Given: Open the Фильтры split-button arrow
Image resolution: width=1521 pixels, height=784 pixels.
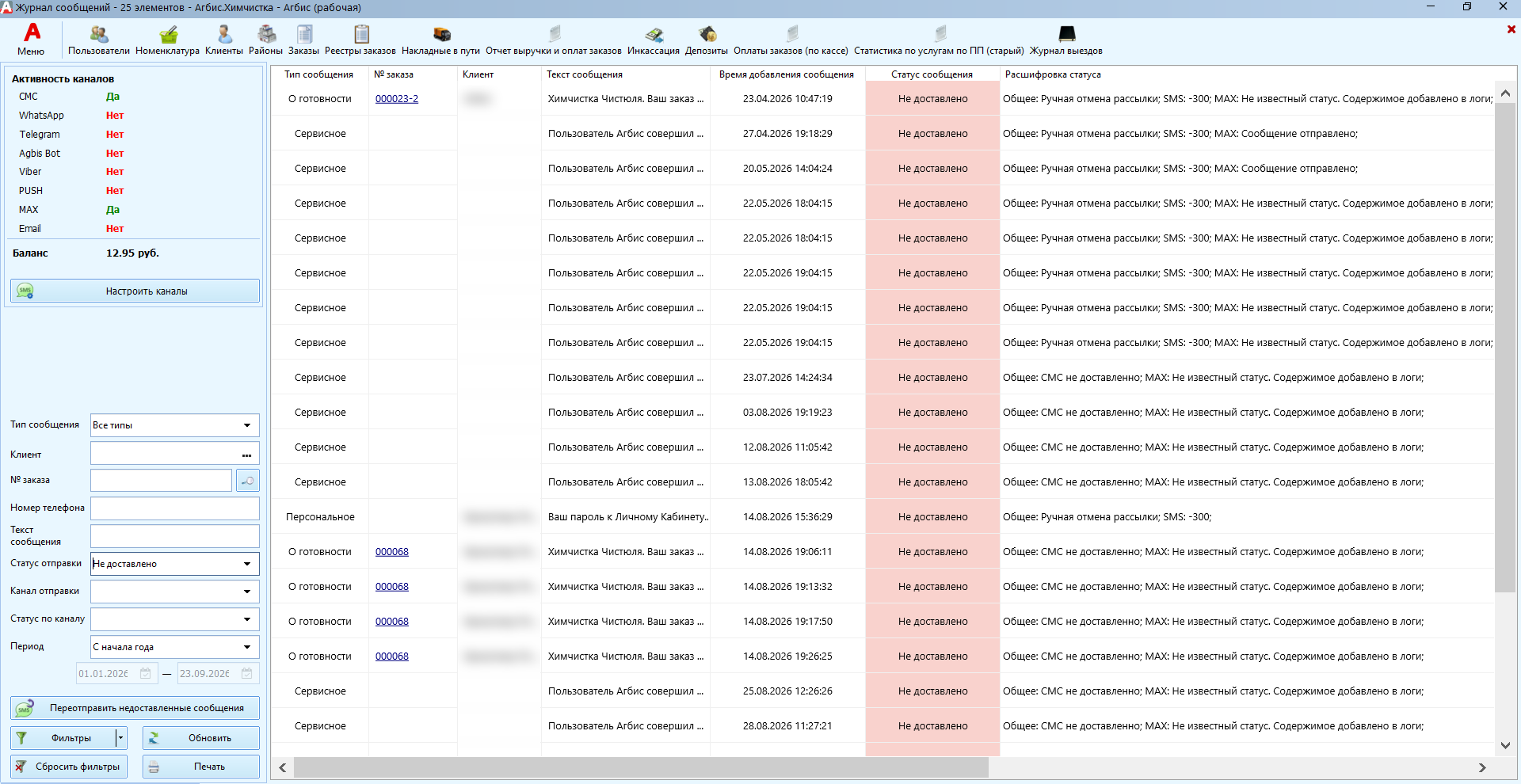Looking at the screenshot, I should point(121,738).
